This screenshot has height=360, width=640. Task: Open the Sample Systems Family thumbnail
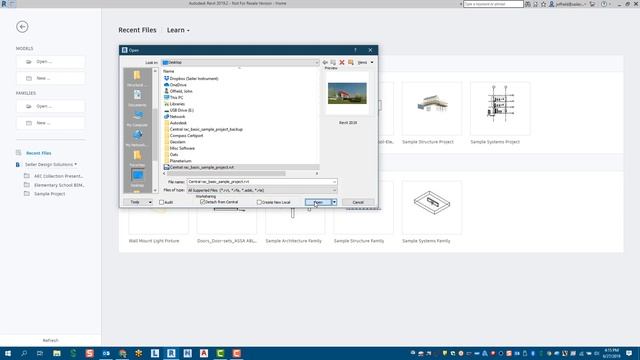[x=431, y=207]
